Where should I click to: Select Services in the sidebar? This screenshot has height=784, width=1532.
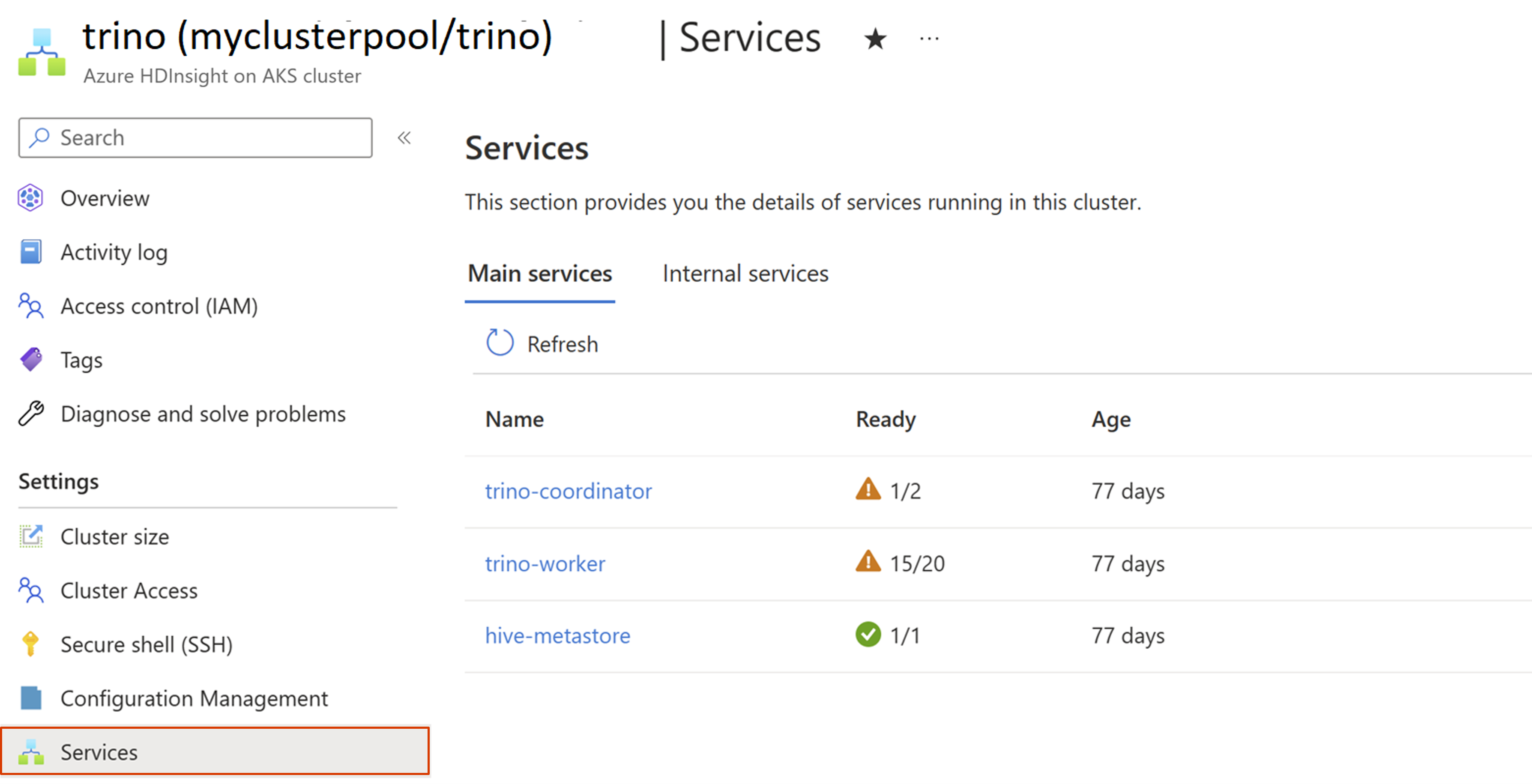(99, 752)
